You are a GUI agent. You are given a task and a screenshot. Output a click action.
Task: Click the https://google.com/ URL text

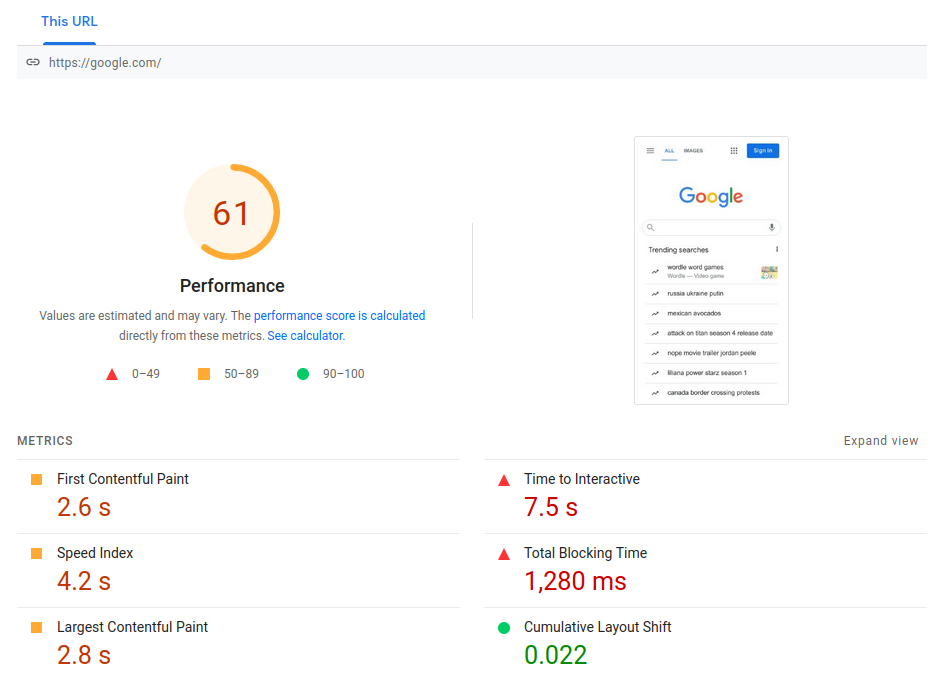[x=105, y=63]
